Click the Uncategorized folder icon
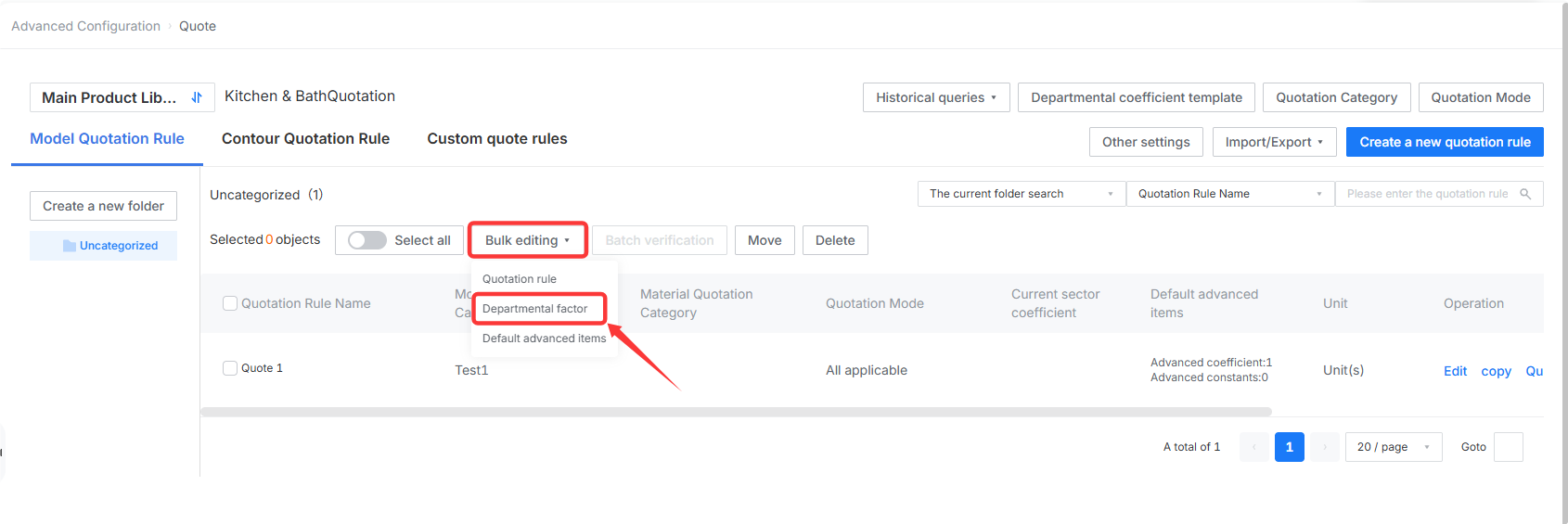Screen dimensions: 1568x524 [70, 246]
